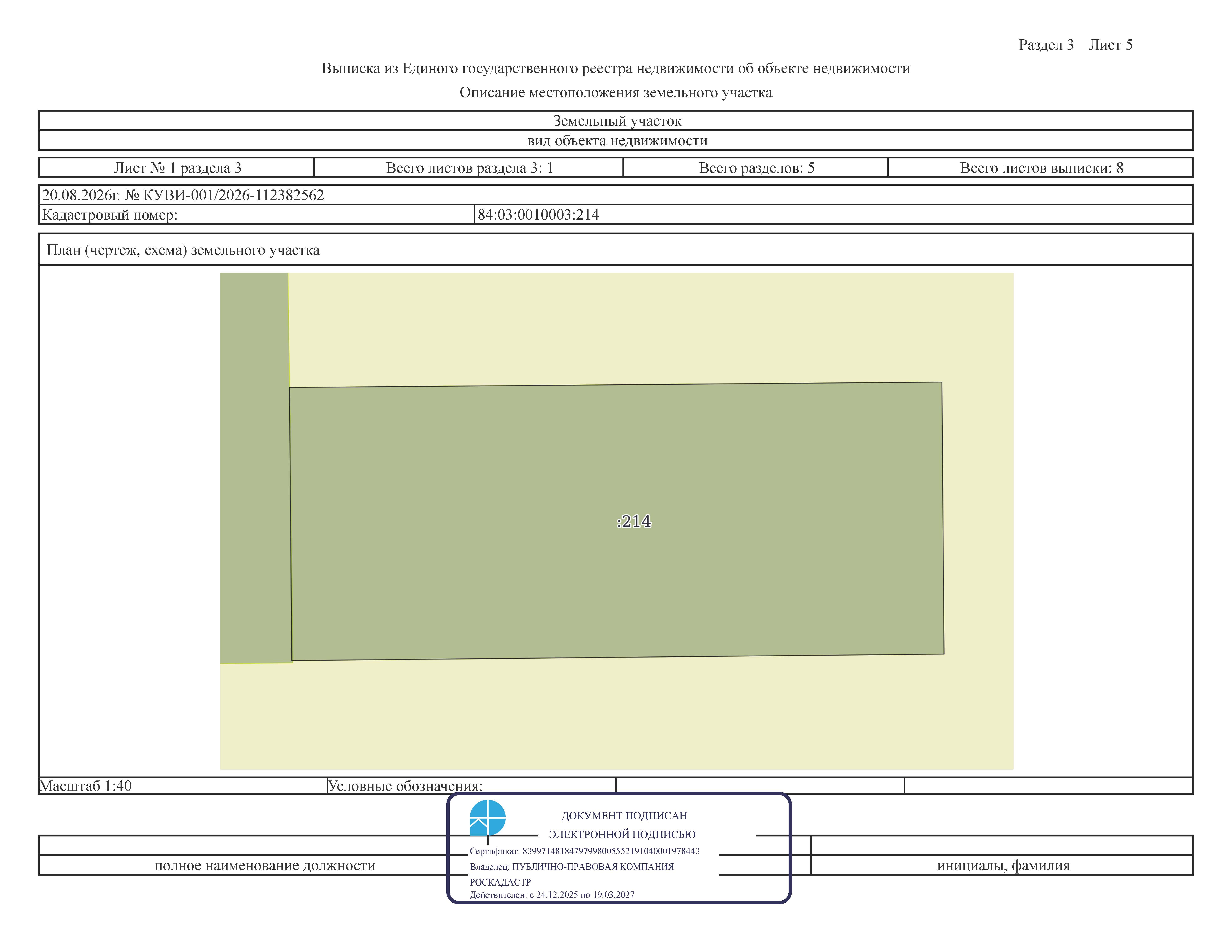Click the 'Действителен' validity dates line
Image resolution: width=1232 pixels, height=952 pixels.
pos(552,895)
